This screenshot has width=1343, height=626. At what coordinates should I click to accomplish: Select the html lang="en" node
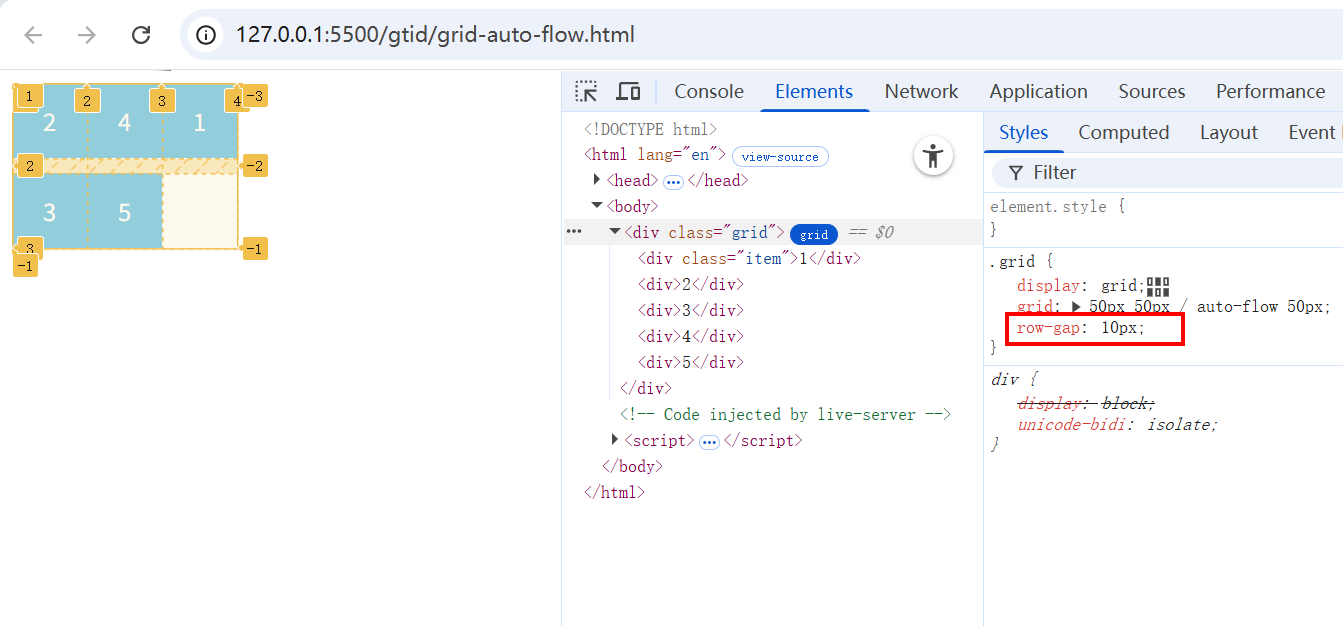tap(655, 155)
